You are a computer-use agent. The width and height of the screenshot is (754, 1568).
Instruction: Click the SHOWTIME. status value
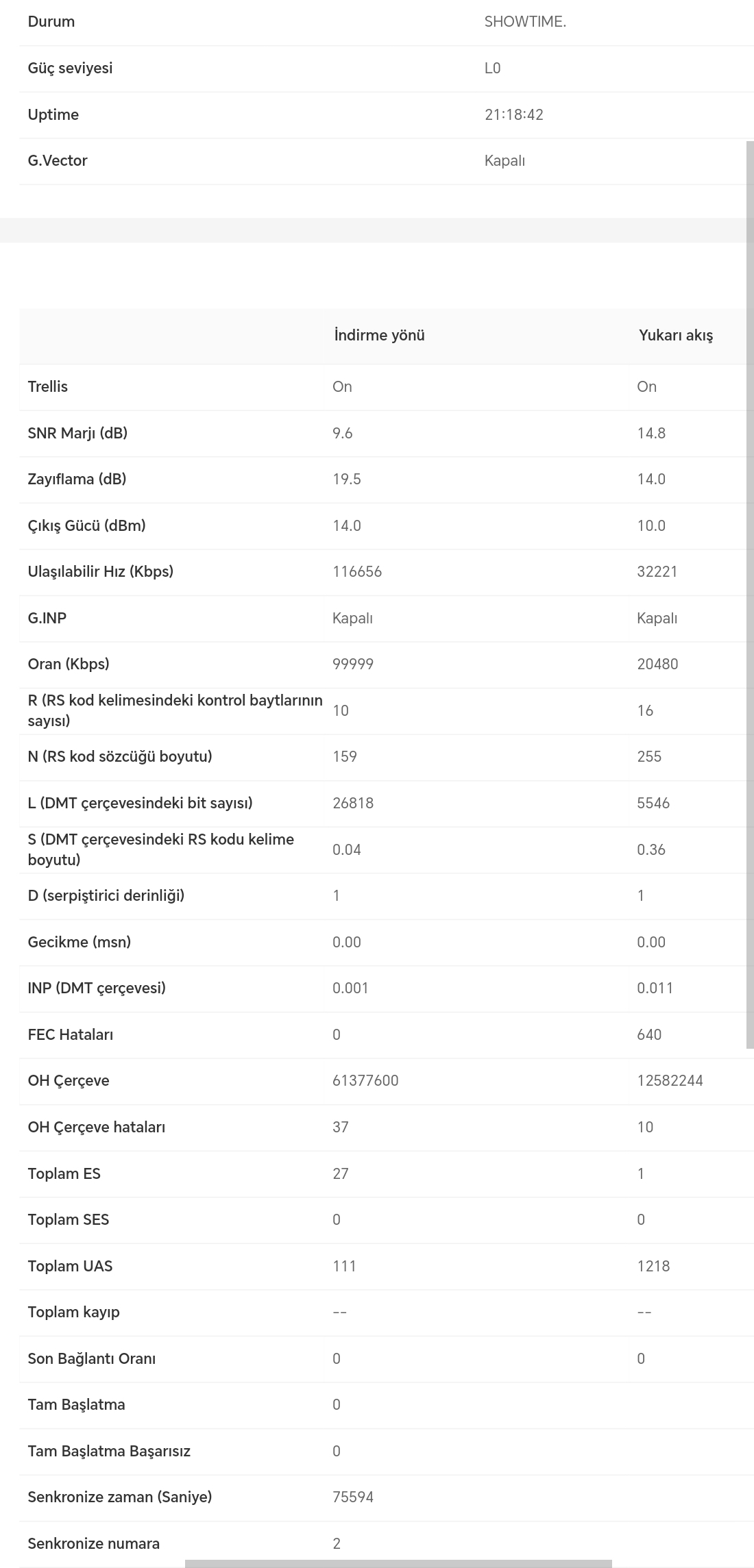point(525,22)
